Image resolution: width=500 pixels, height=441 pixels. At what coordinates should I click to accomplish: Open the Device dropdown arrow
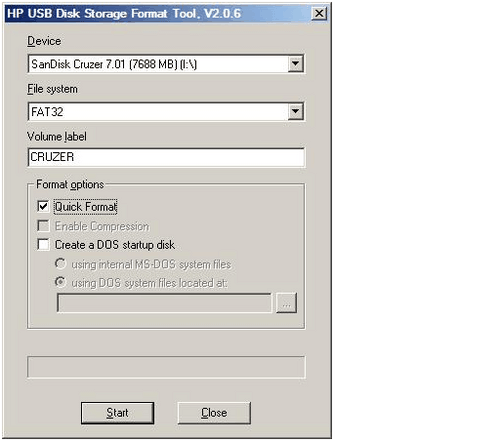[295, 64]
